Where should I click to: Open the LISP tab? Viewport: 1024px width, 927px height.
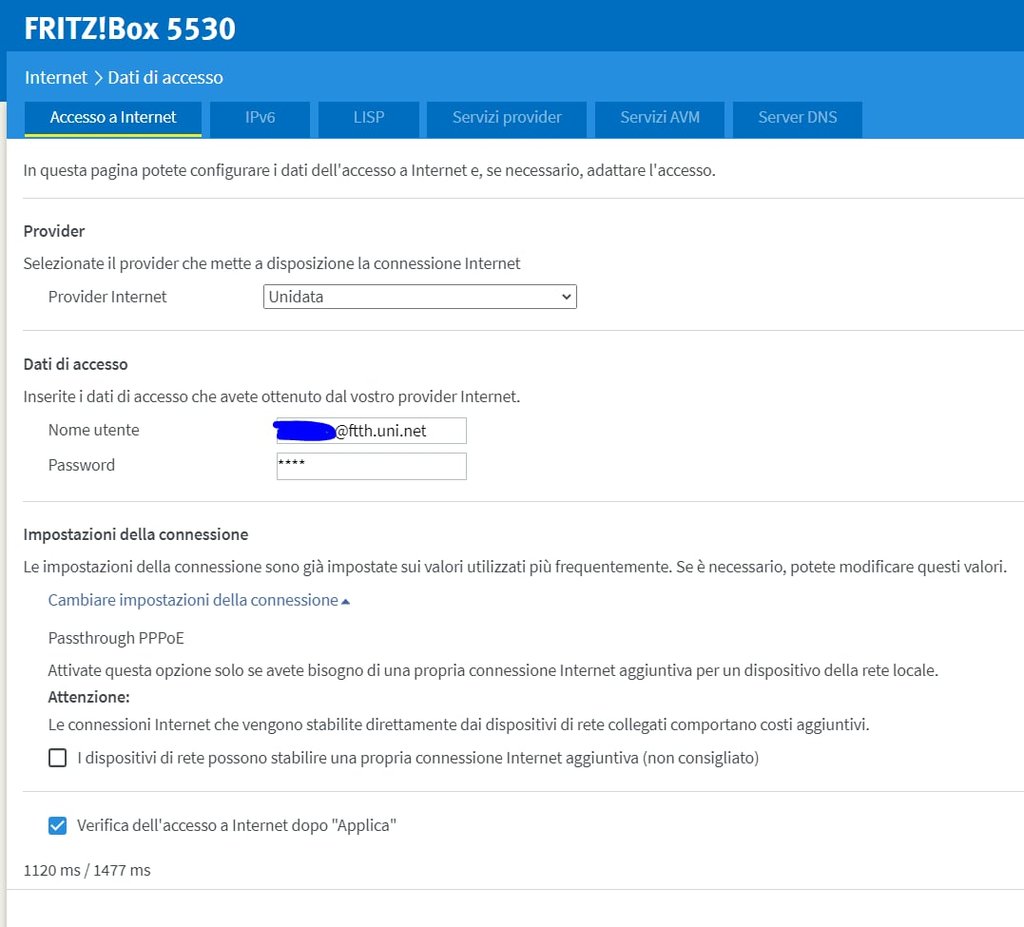click(368, 118)
